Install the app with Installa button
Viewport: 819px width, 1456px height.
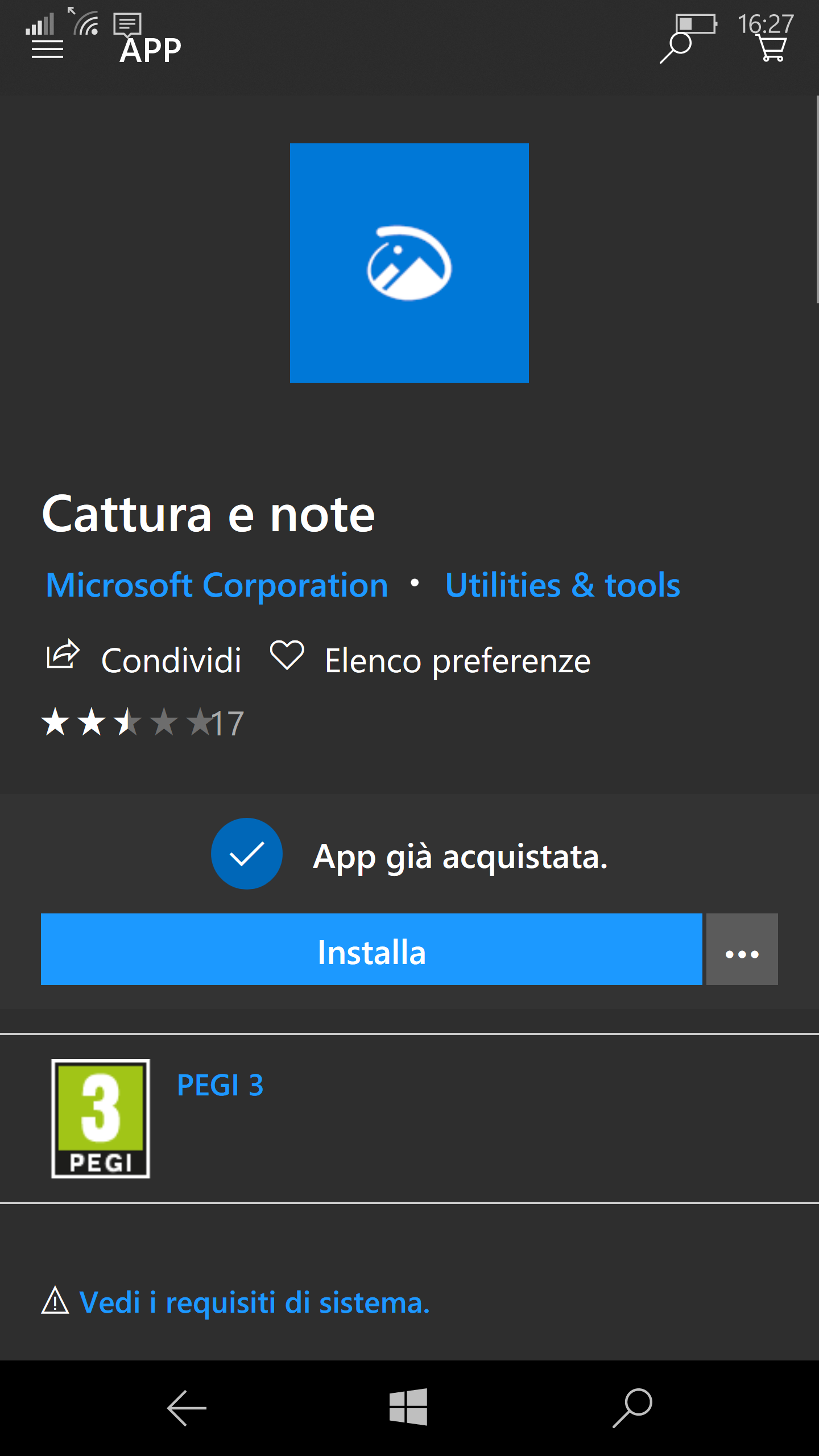click(371, 949)
